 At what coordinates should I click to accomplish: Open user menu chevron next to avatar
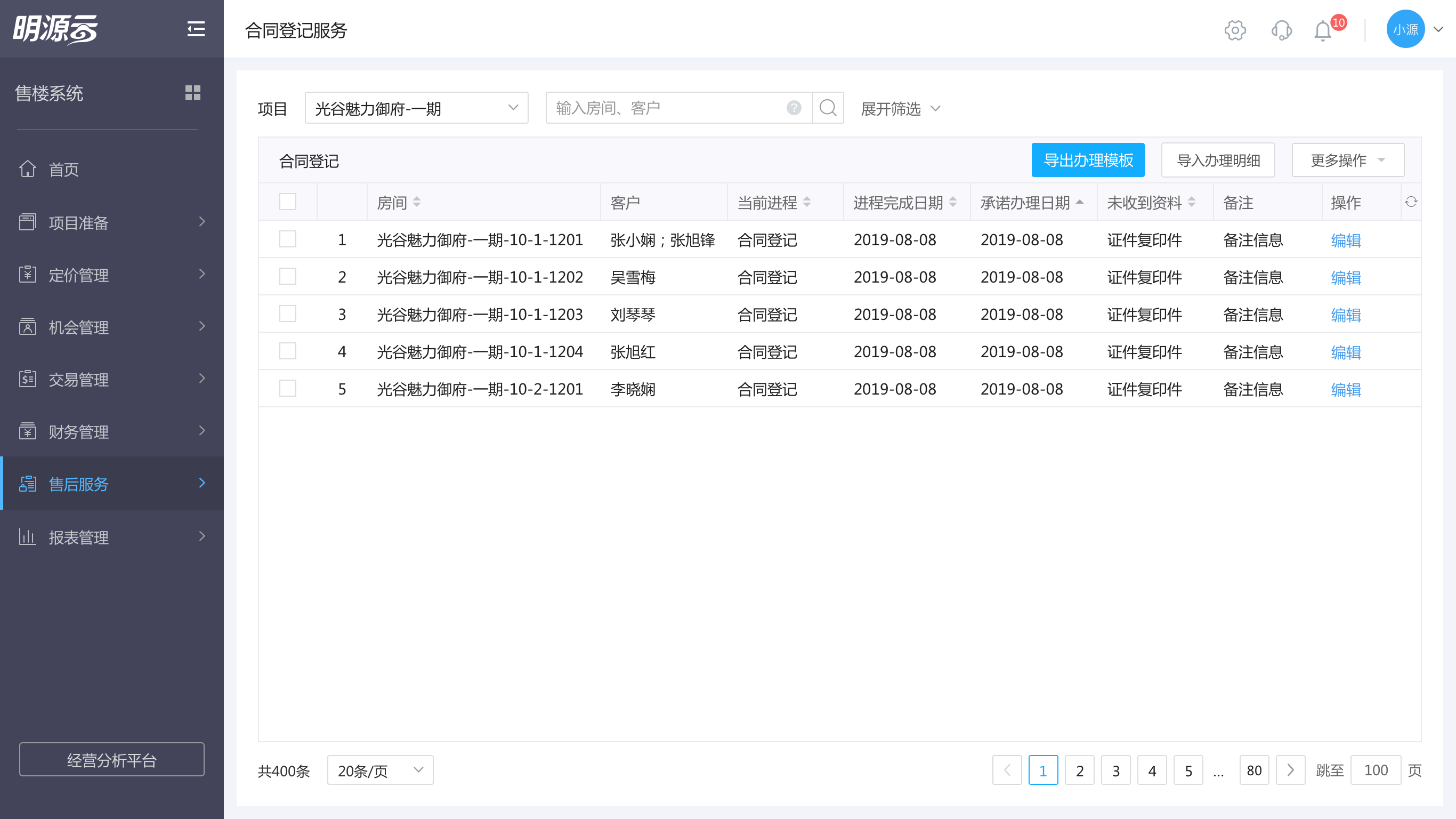click(1438, 29)
